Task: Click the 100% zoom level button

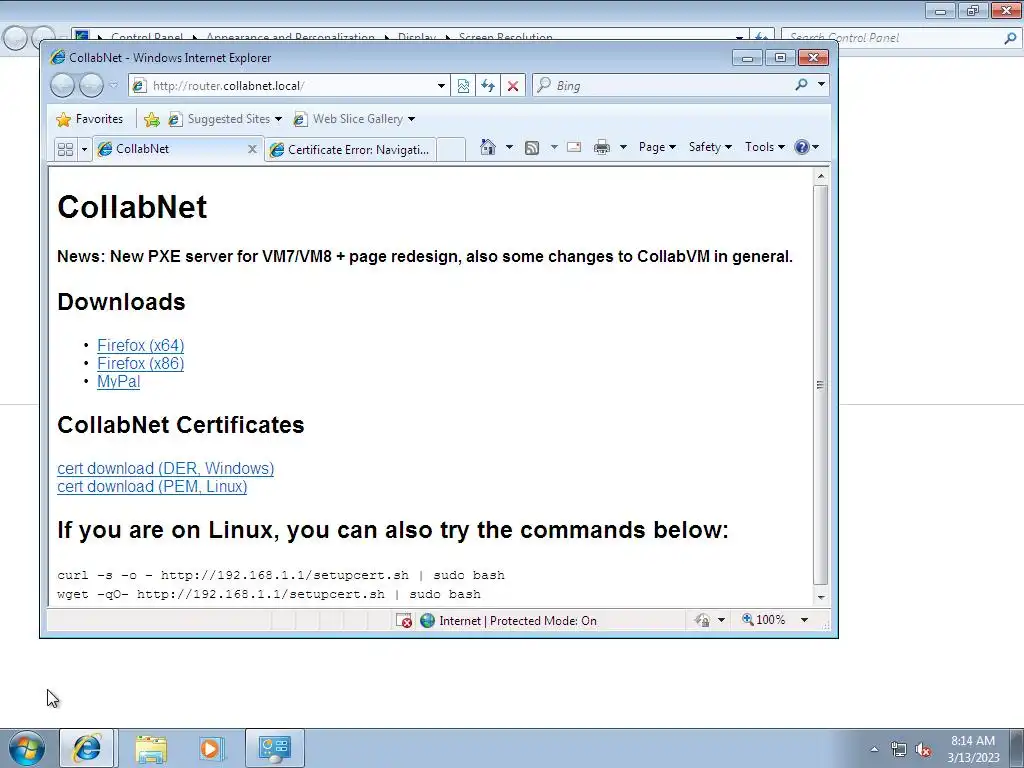Action: coord(763,620)
